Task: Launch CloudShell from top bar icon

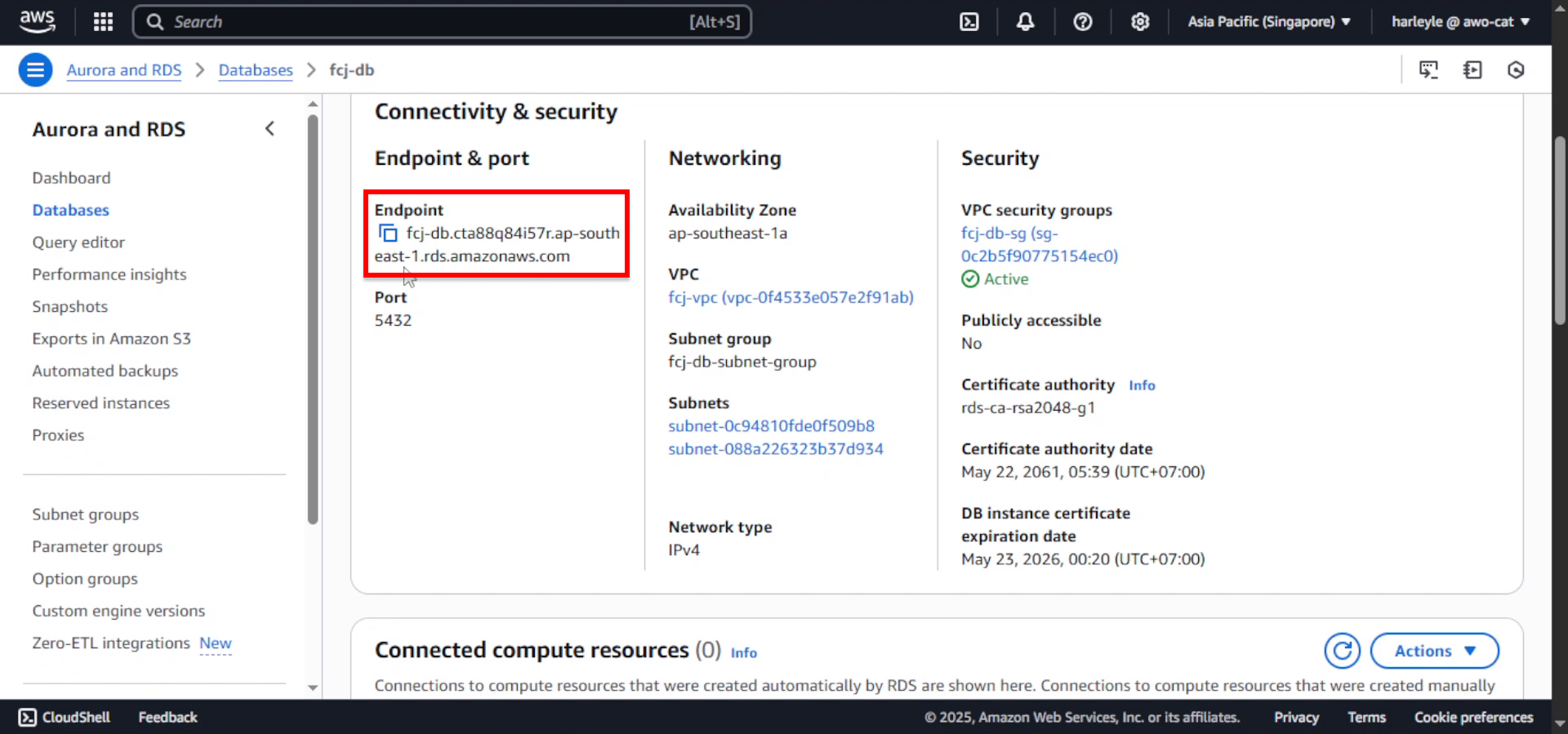Action: tap(969, 22)
